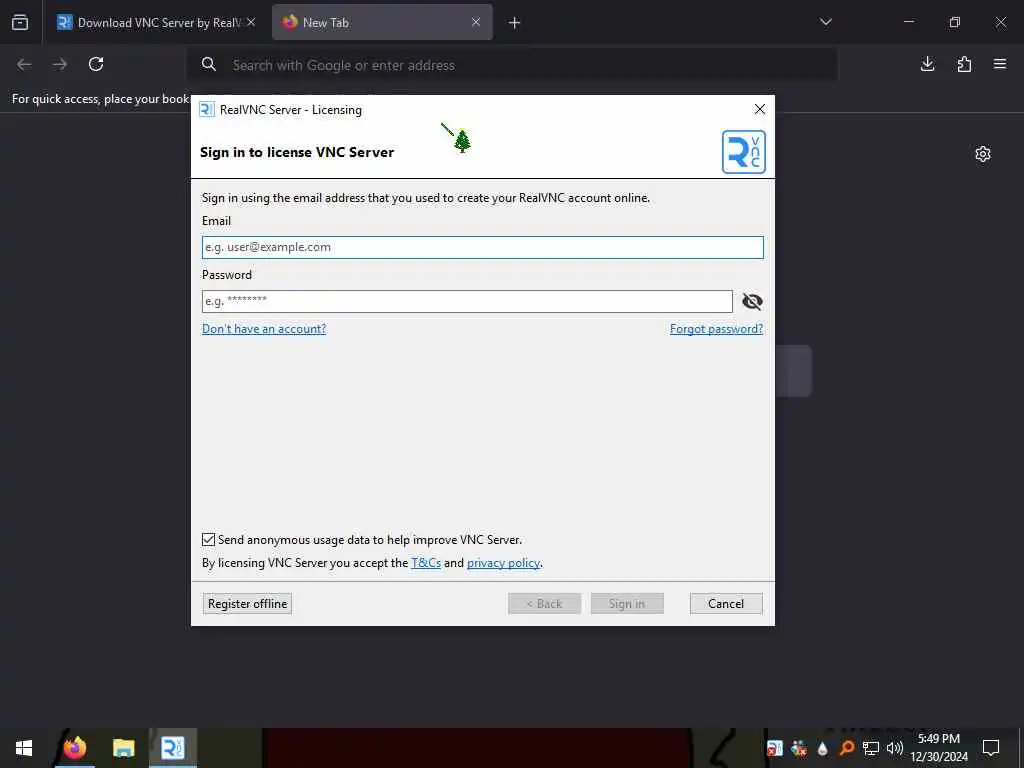The width and height of the screenshot is (1024, 768).
Task: Go forward in Firefox history
Action: point(60,64)
